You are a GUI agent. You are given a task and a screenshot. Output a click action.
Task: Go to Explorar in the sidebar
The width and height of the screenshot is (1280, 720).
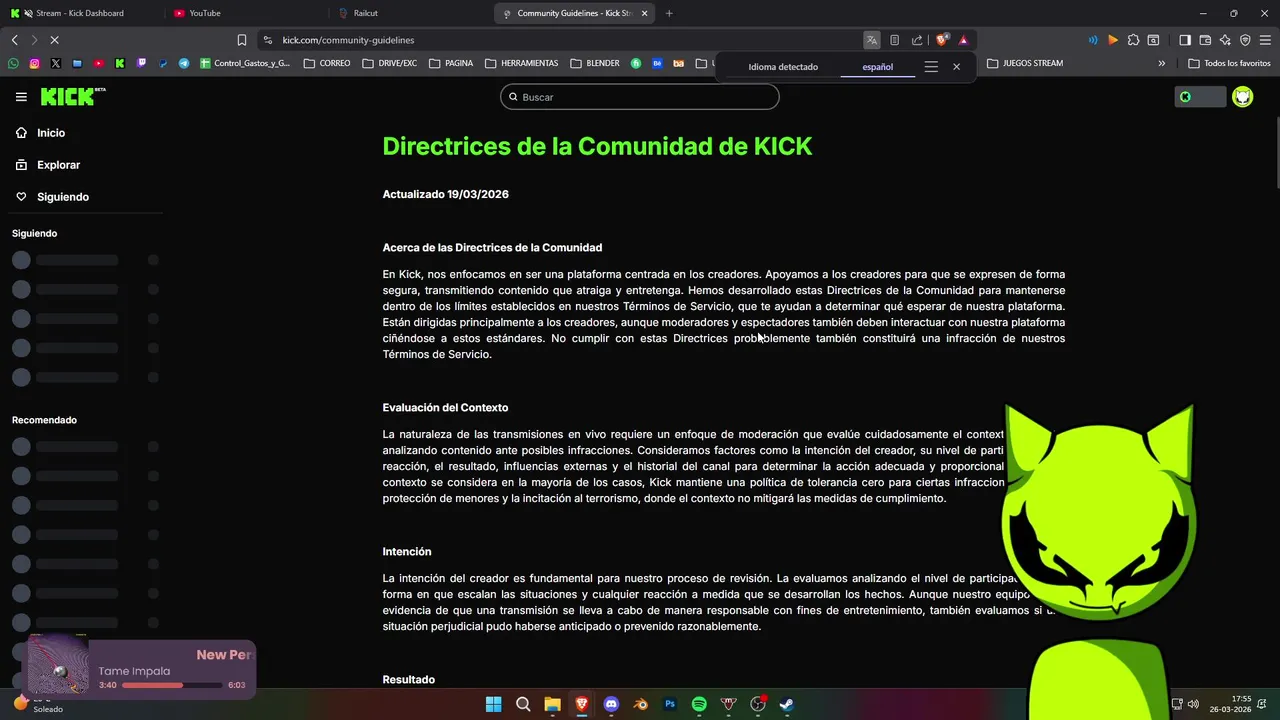click(47, 165)
